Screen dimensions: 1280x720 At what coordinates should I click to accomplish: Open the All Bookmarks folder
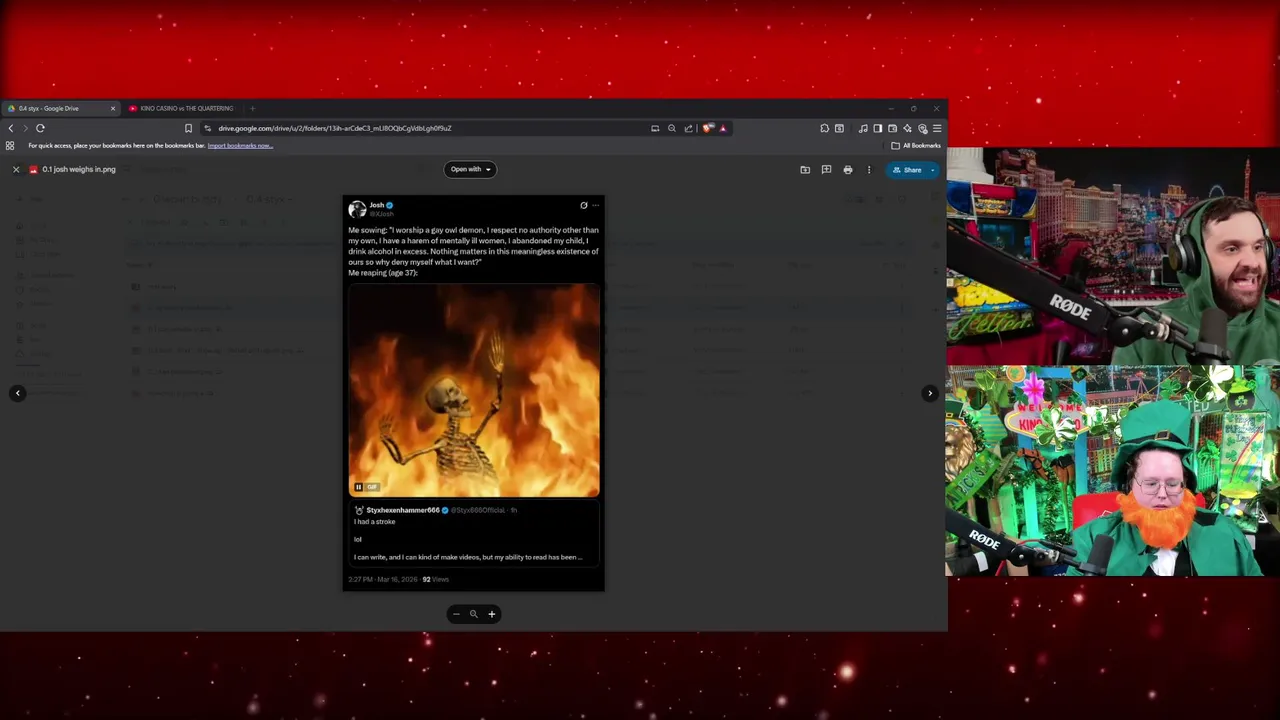point(916,146)
